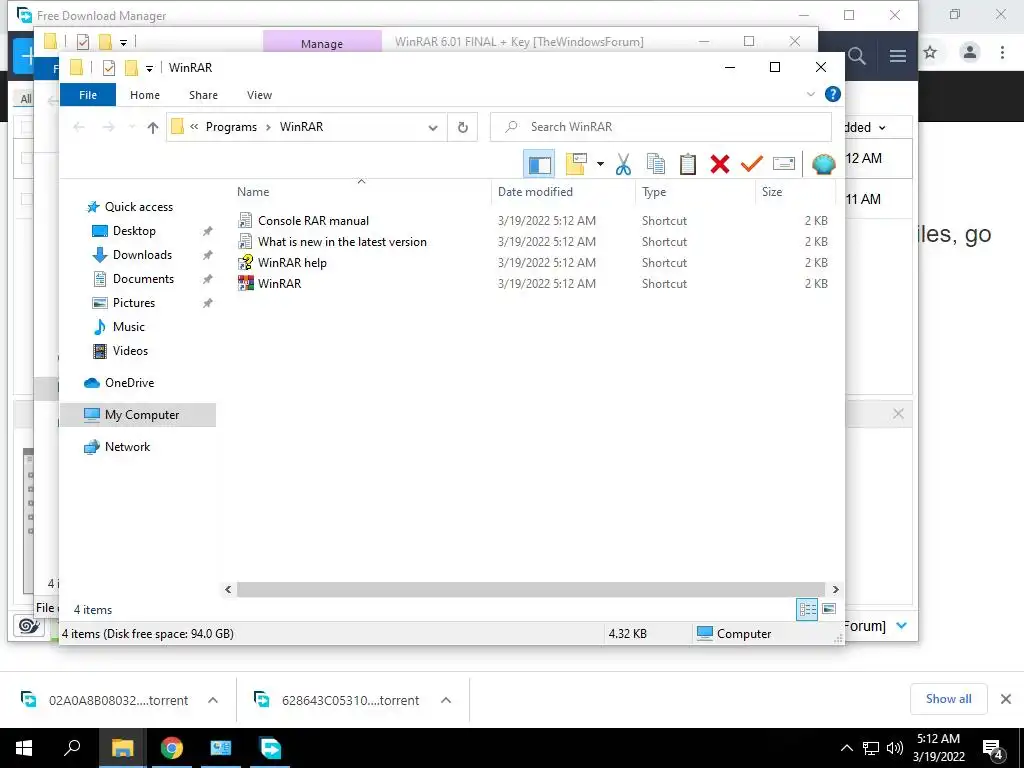Click the Manage tab in background Explorer window
This screenshot has height=768, width=1024.
322,44
